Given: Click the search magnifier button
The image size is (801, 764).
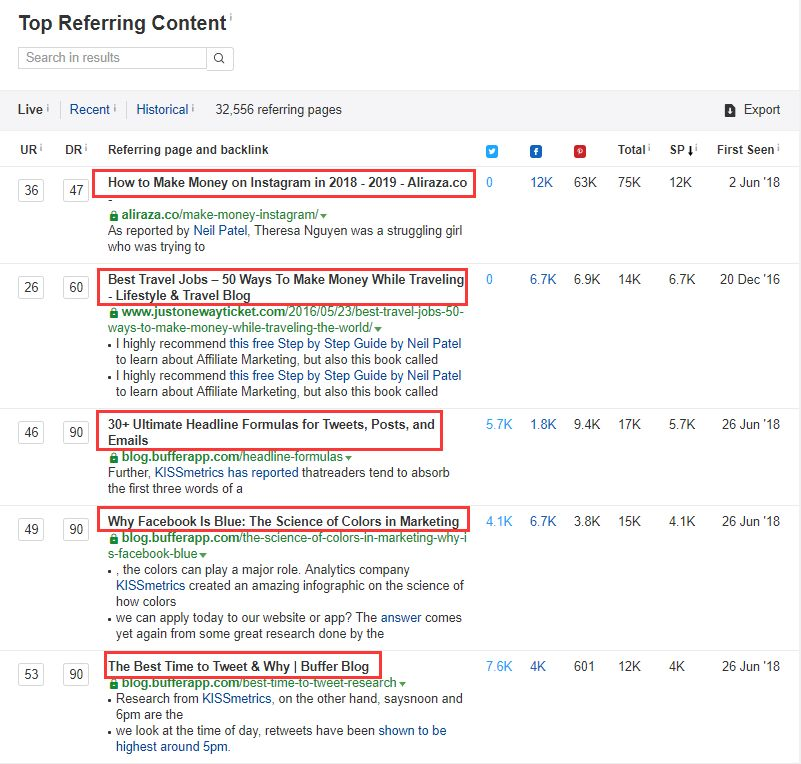Looking at the screenshot, I should (x=220, y=58).
